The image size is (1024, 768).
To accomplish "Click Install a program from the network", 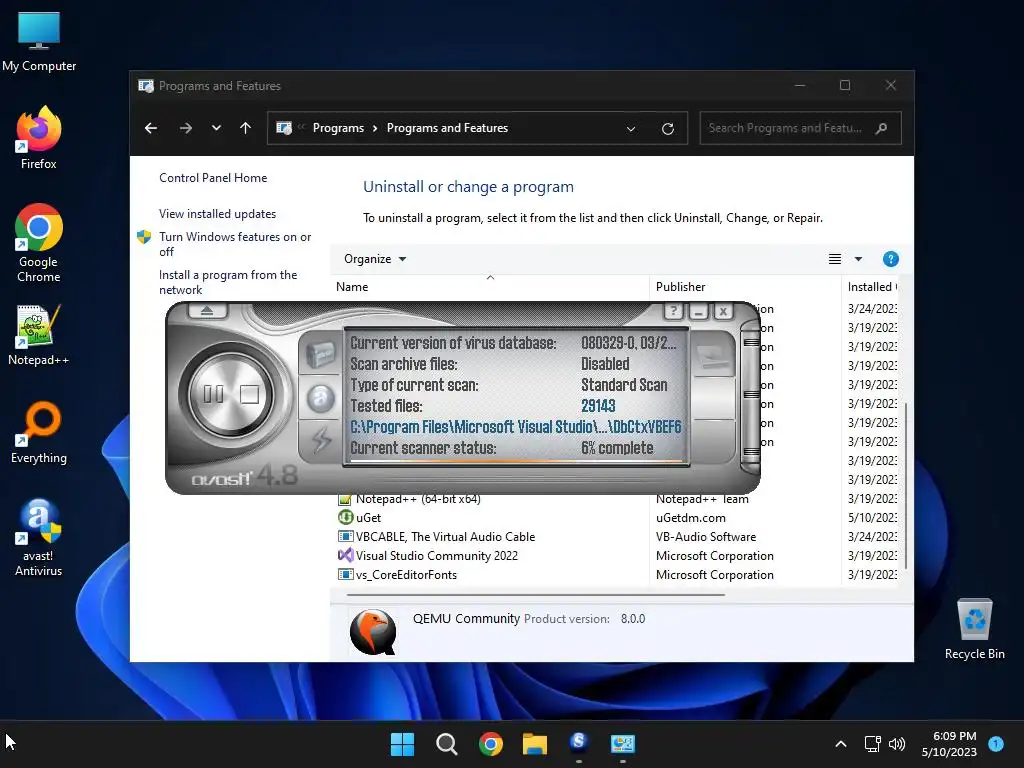I will coord(228,282).
